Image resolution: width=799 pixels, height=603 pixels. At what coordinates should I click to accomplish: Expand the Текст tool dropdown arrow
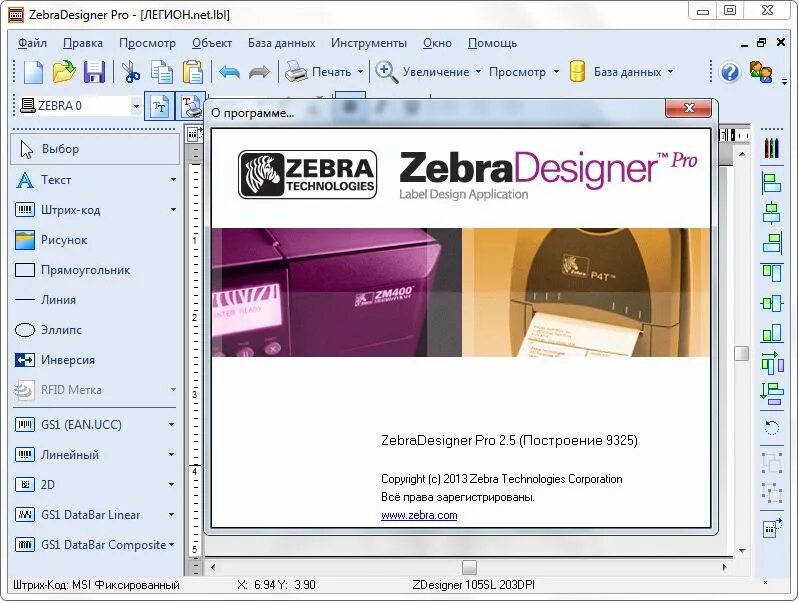173,180
